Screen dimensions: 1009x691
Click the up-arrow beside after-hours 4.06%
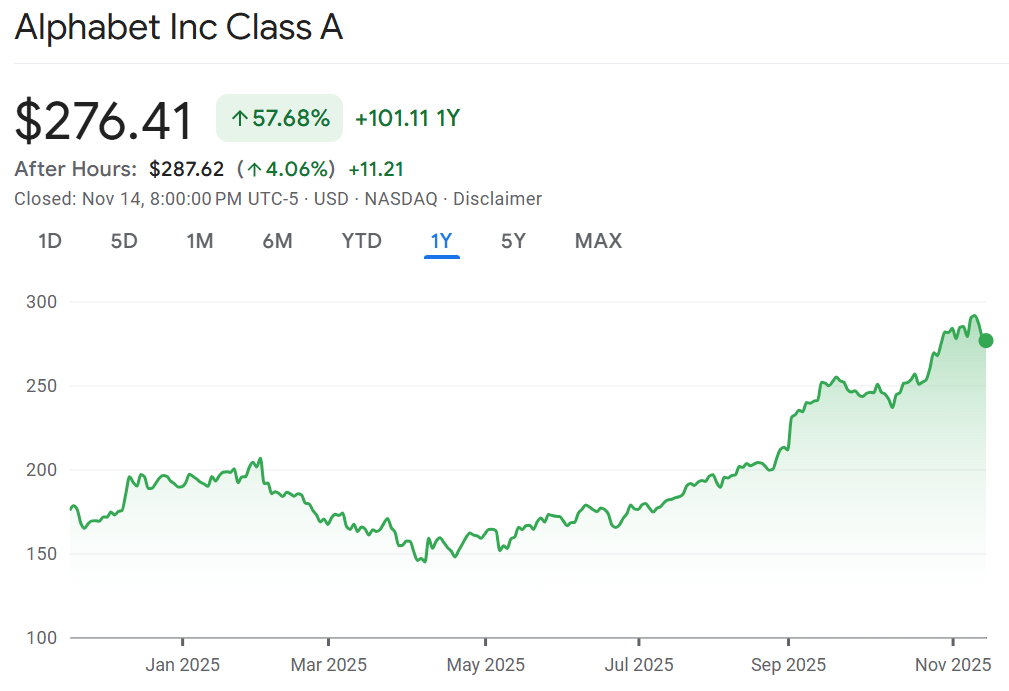(x=255, y=169)
